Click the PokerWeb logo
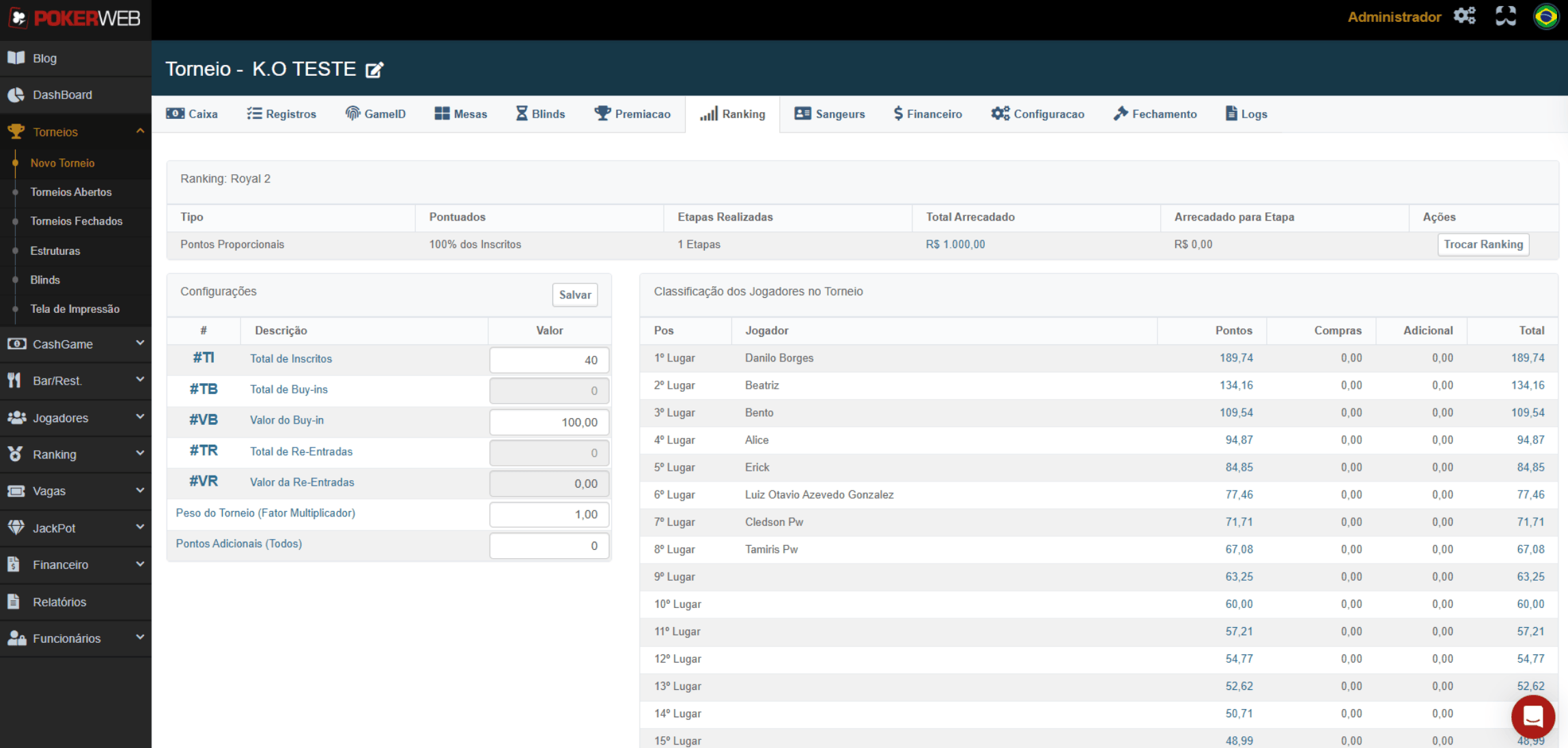The width and height of the screenshot is (1568, 748). [x=75, y=18]
